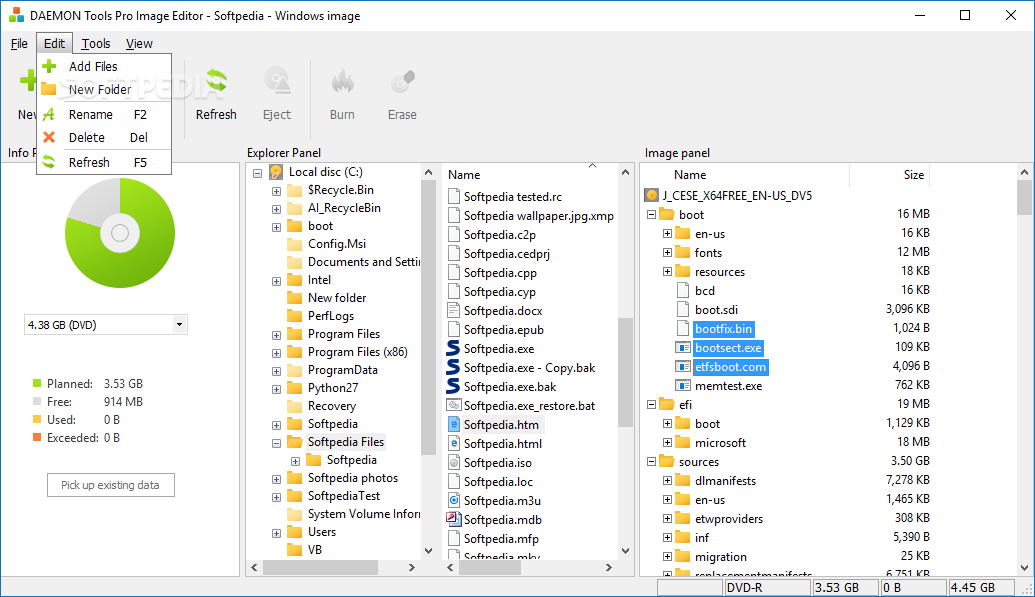
Task: Click the Softpedia.exe S icon
Action: 453,348
